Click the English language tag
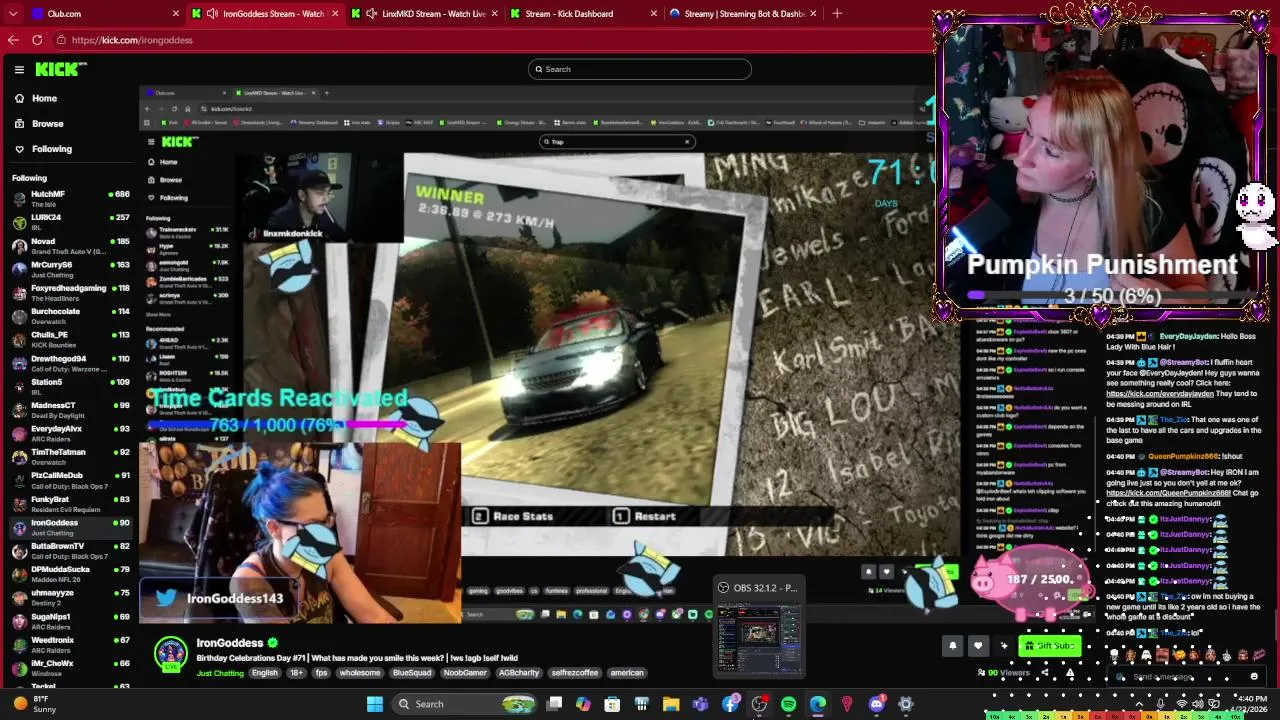Screen dimensions: 1280x720 pyautogui.click(x=265, y=673)
